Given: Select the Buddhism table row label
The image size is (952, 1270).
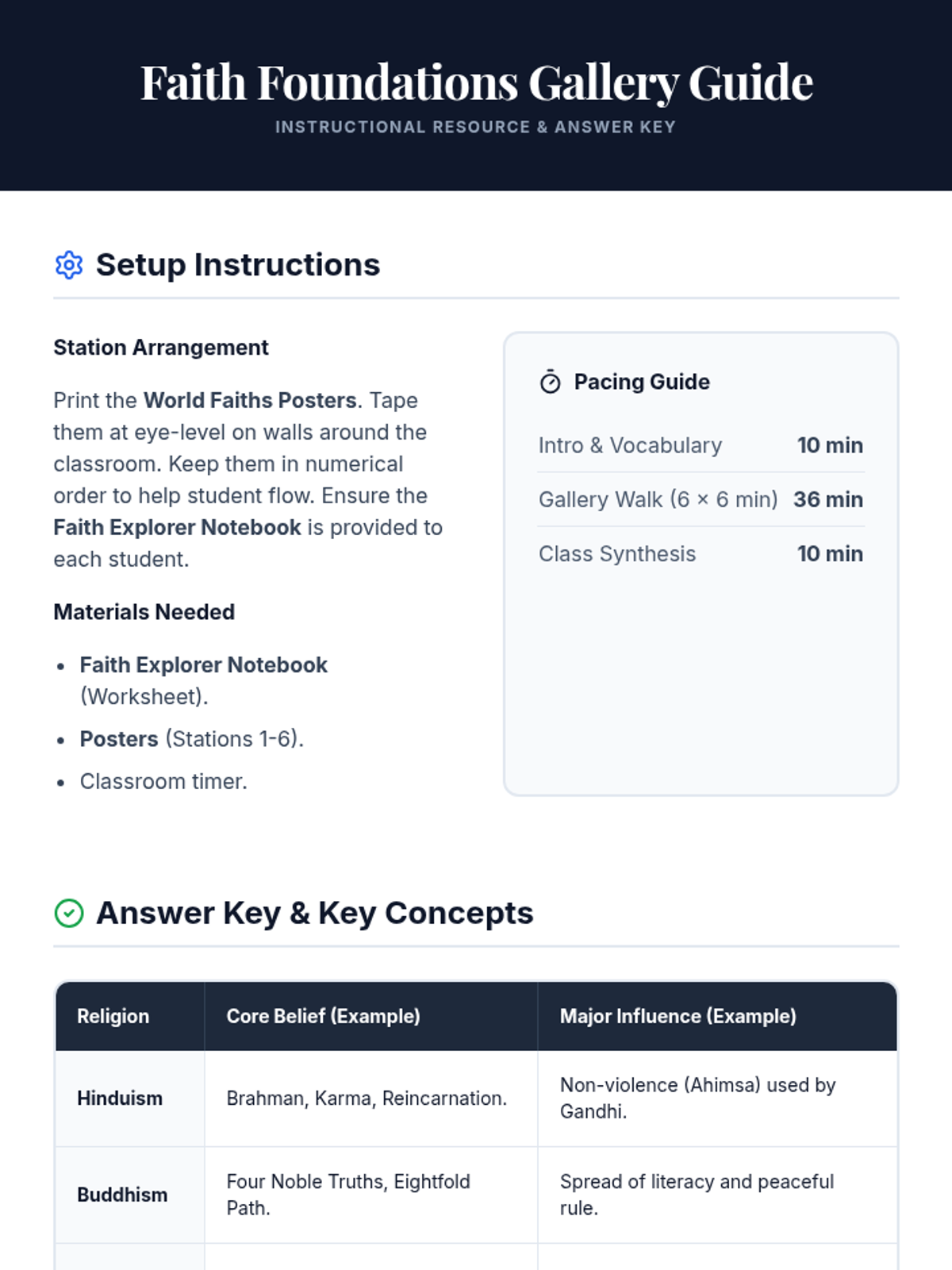Looking at the screenshot, I should coord(122,1195).
